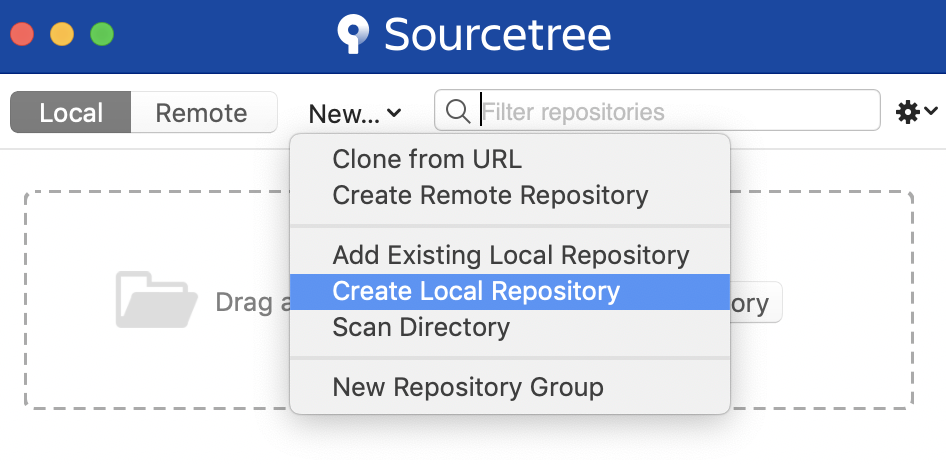
Task: Select Create Local Repository
Action: pos(510,291)
